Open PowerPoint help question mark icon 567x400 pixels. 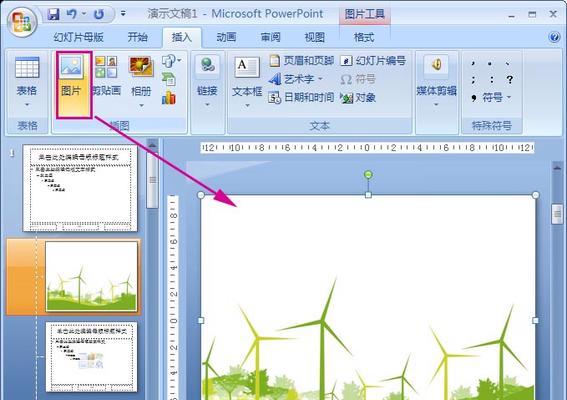(554, 37)
